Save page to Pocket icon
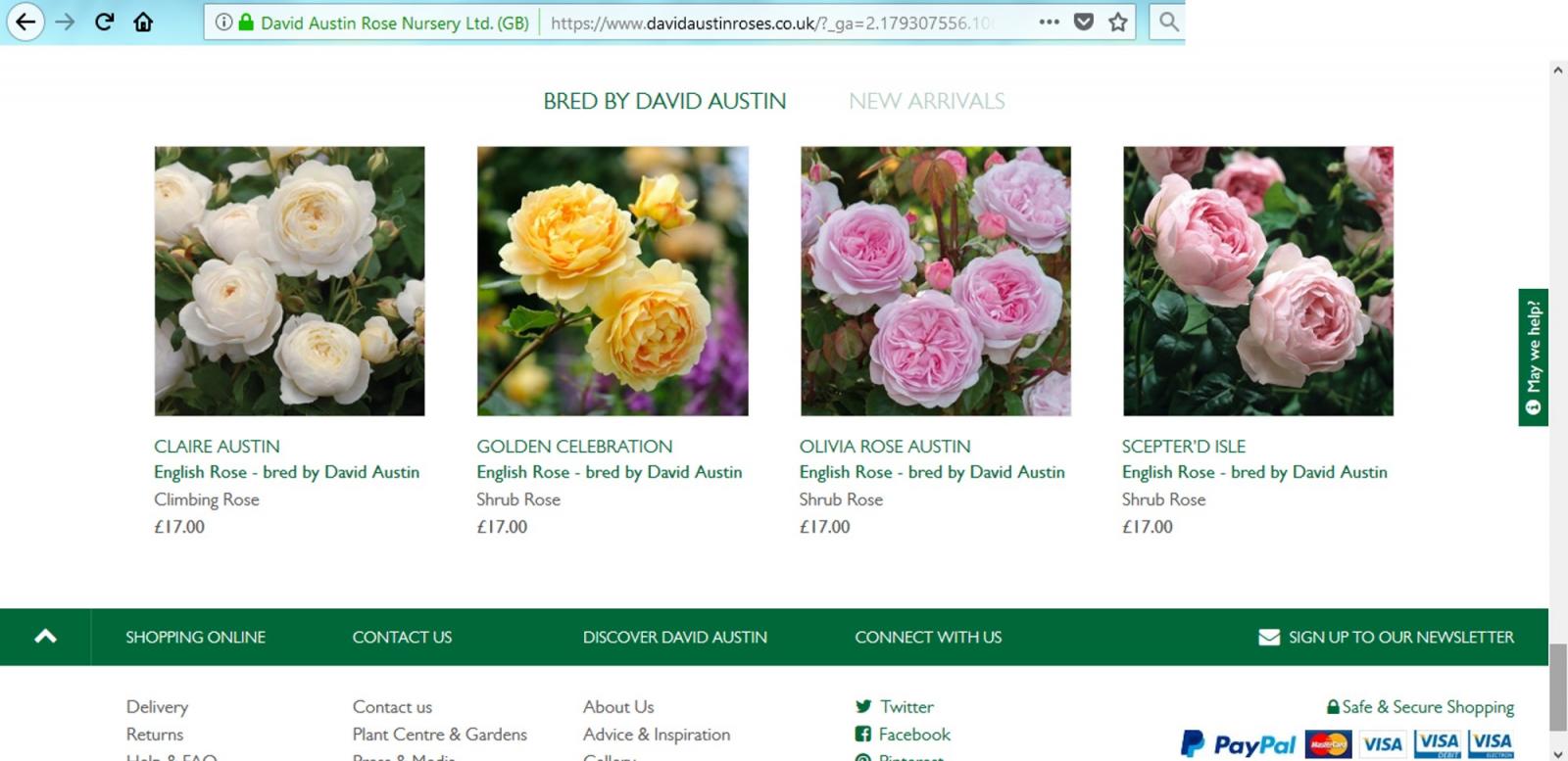Viewport: 1568px width, 761px height. tap(1083, 22)
